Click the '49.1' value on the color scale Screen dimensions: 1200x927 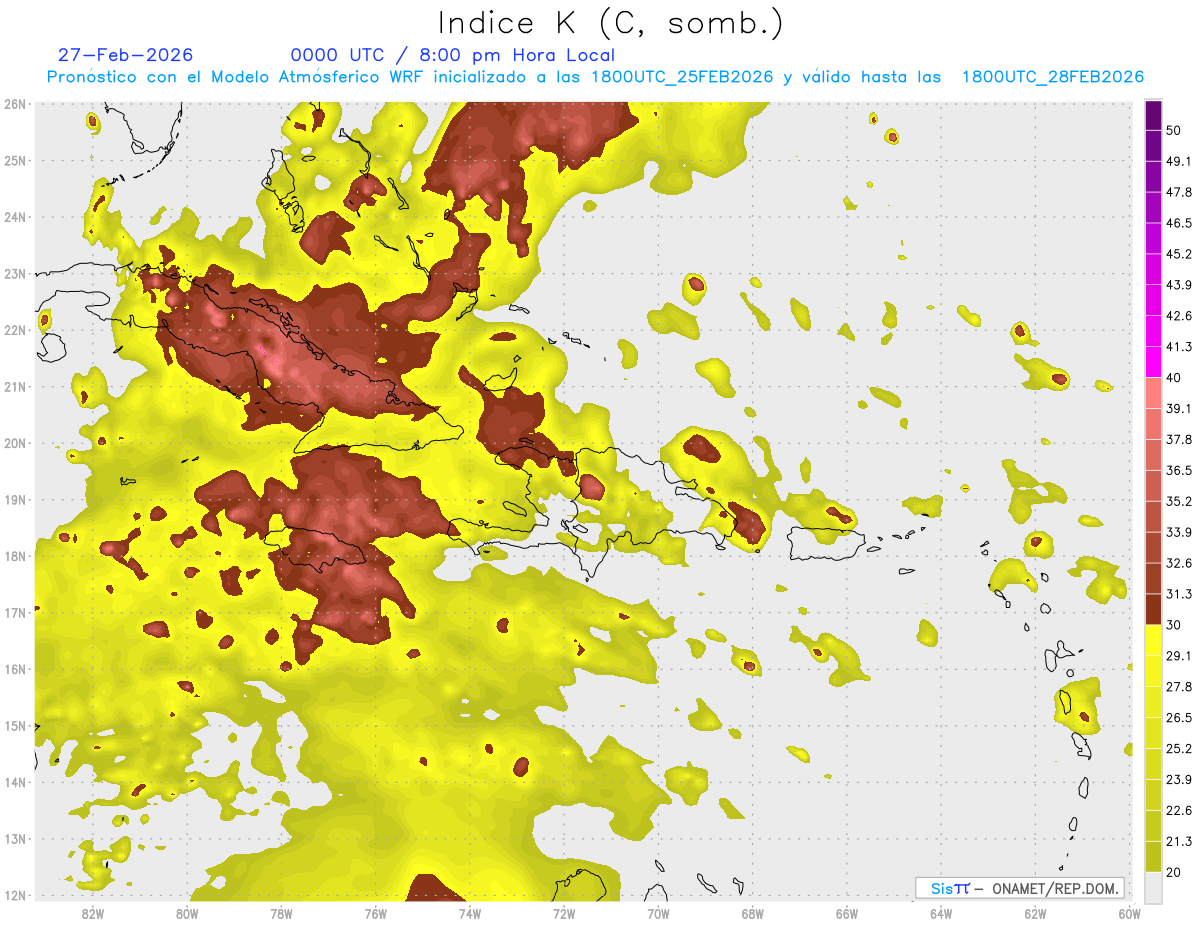(x=1179, y=161)
